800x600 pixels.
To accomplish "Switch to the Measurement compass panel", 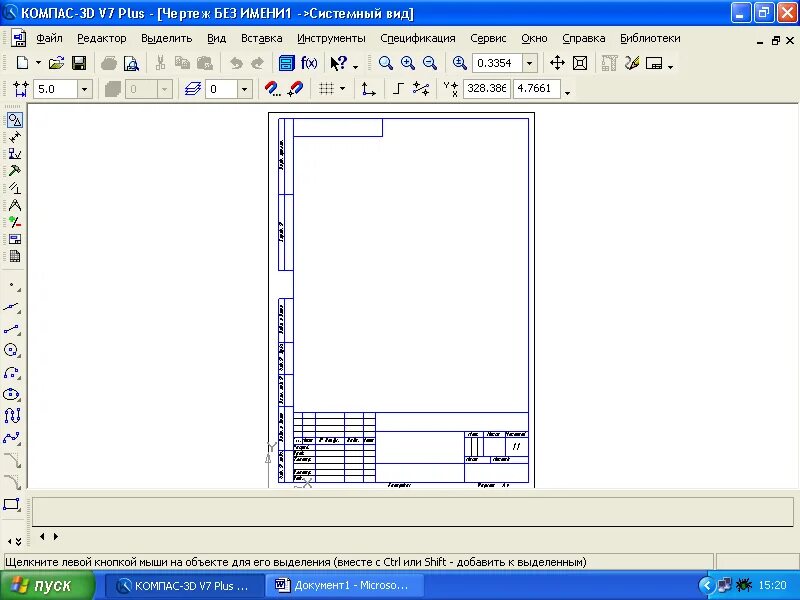I will [x=15, y=205].
